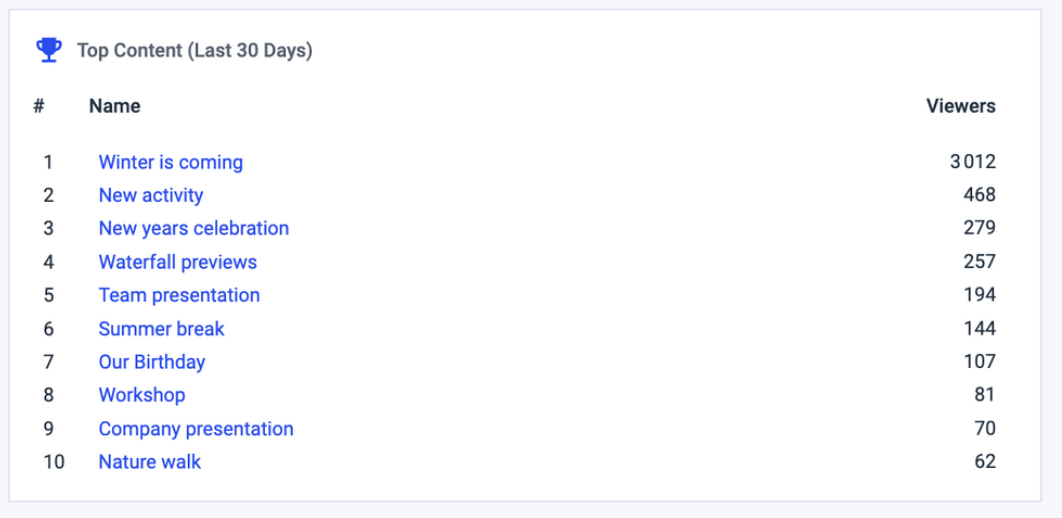
Task: Open Waterfall previews content
Action: pos(178,262)
